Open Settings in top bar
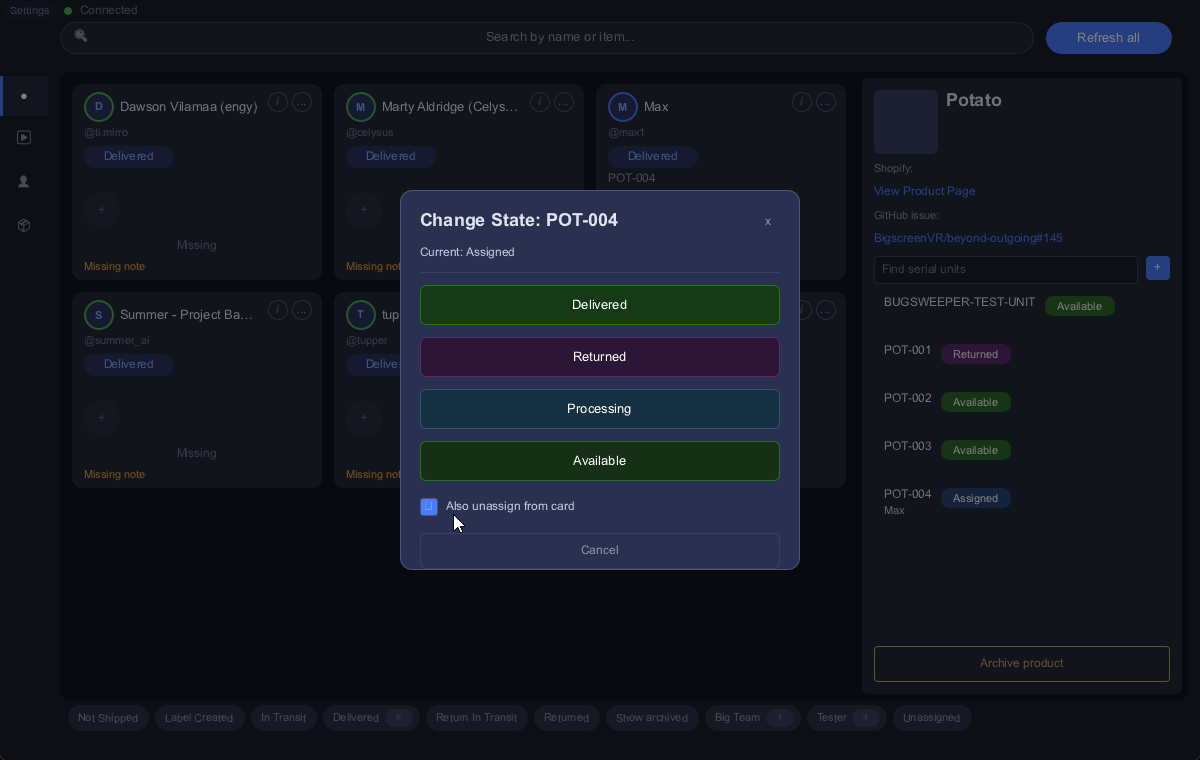This screenshot has width=1200, height=760. click(x=29, y=10)
